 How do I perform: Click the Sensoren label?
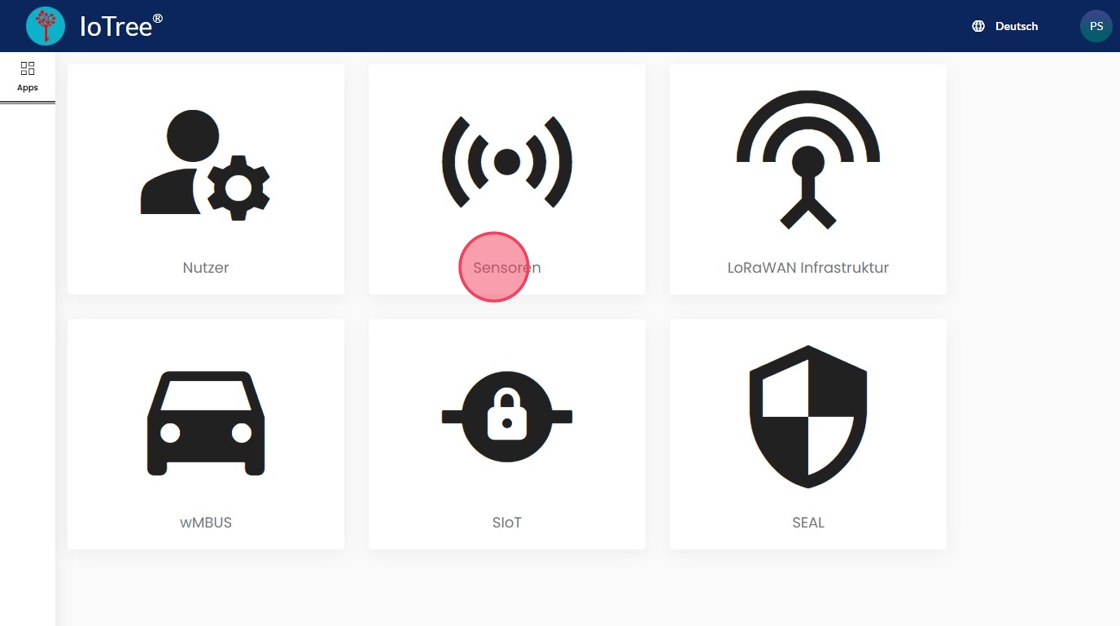click(507, 267)
